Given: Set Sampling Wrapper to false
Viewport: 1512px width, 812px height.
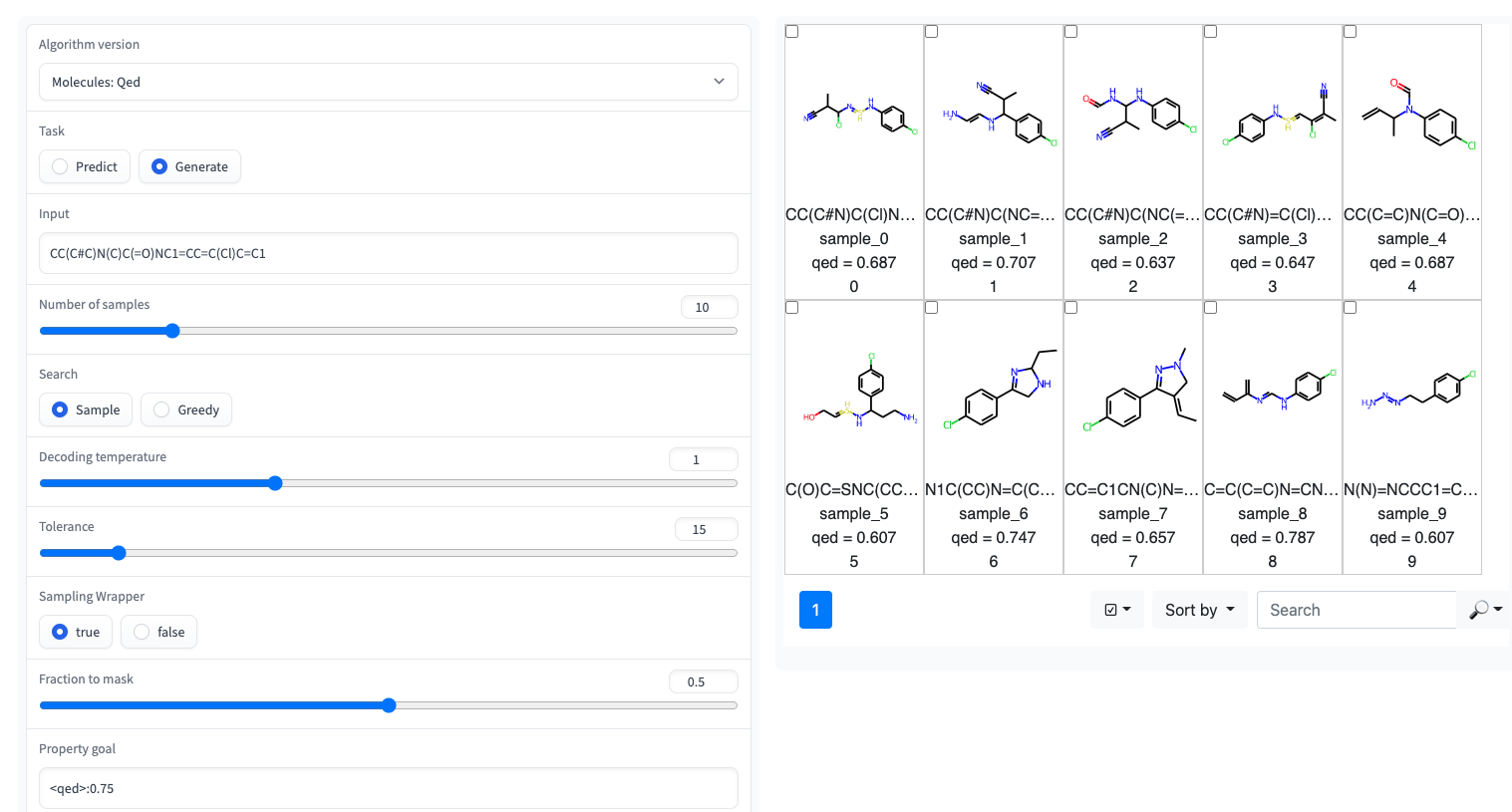Looking at the screenshot, I should [143, 632].
